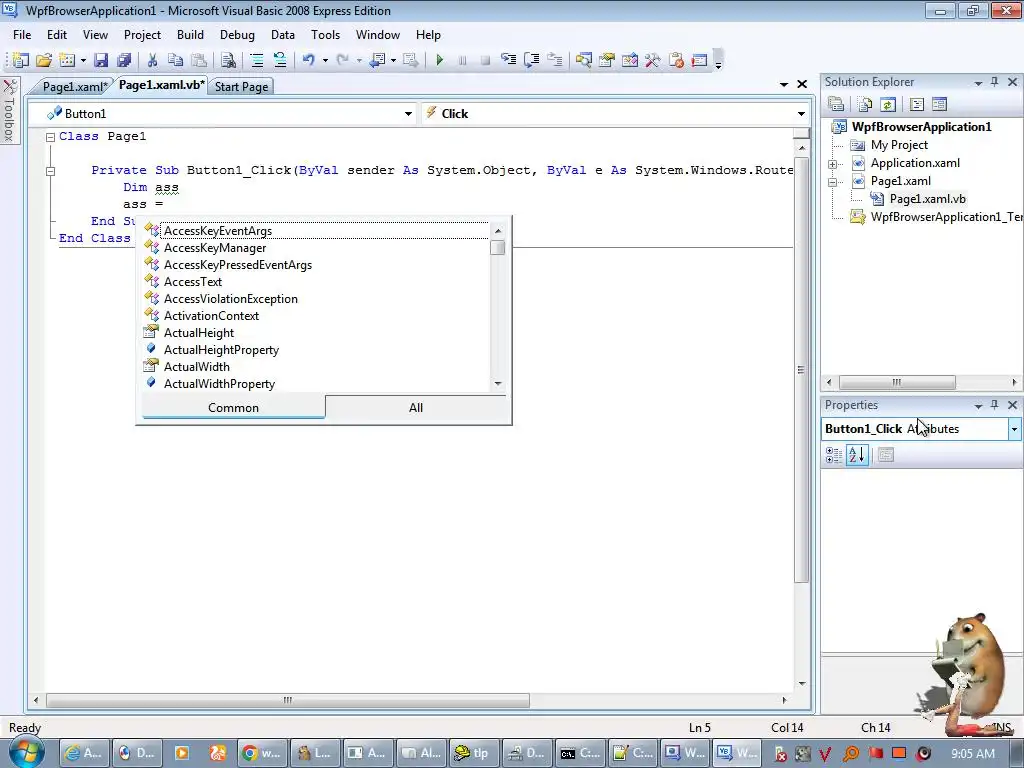Click View Code icon in Solution Explorer
This screenshot has width=1024, height=768.
[916, 104]
